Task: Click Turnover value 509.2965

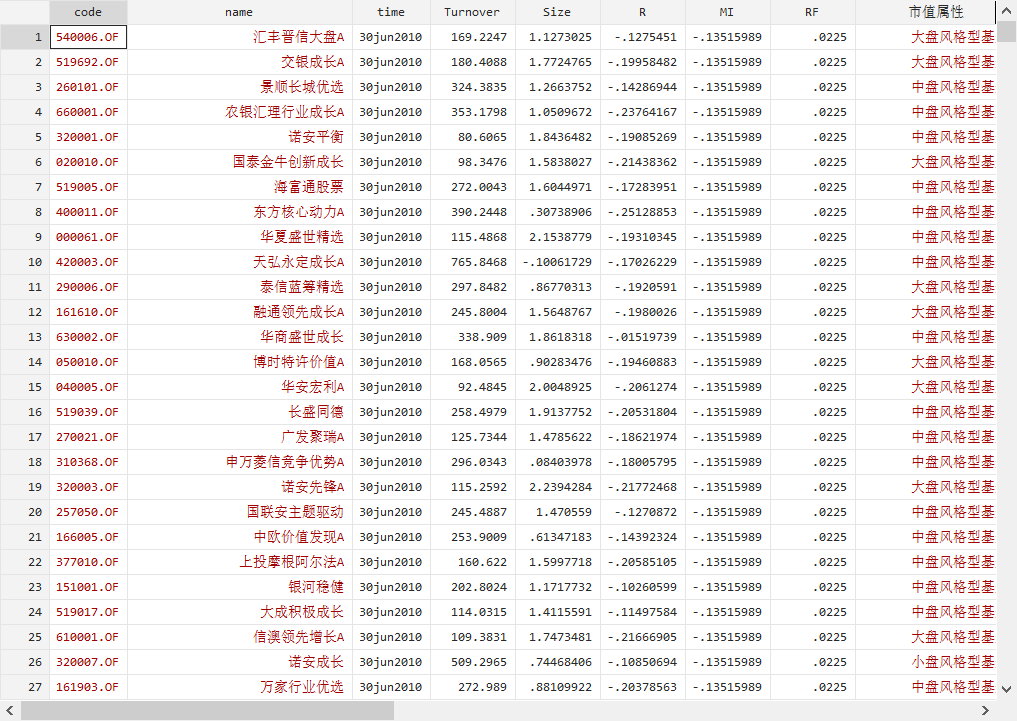Action: [473, 662]
